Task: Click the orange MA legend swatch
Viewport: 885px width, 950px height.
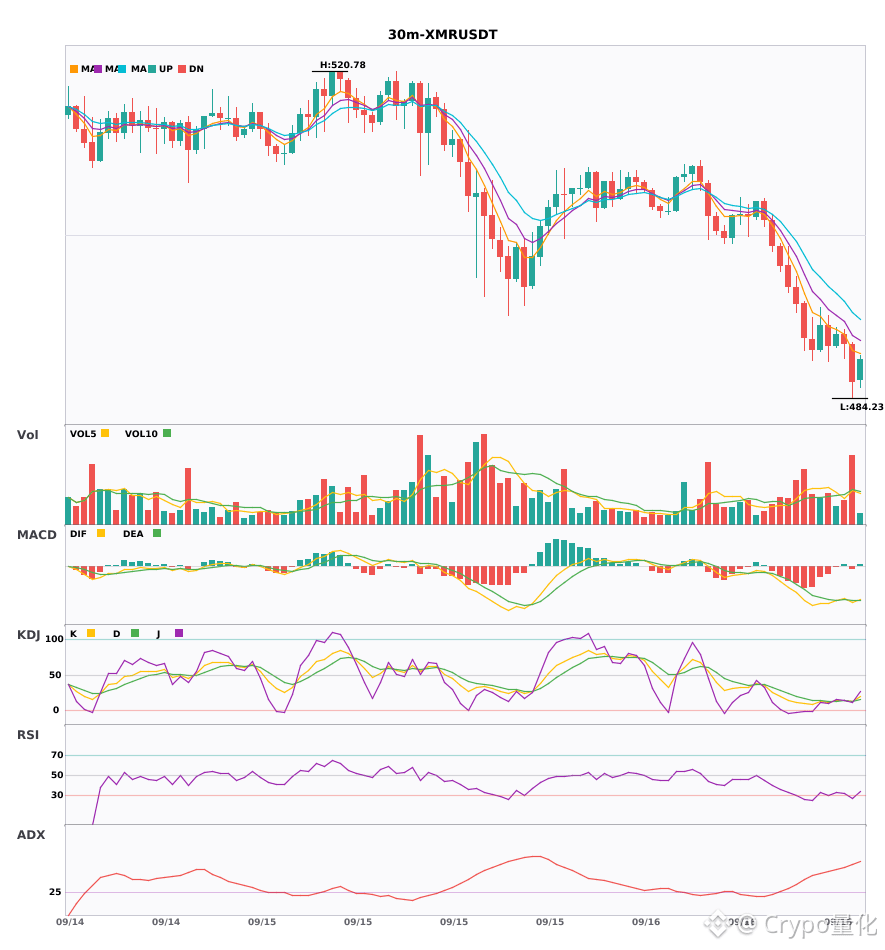Action: [x=74, y=69]
